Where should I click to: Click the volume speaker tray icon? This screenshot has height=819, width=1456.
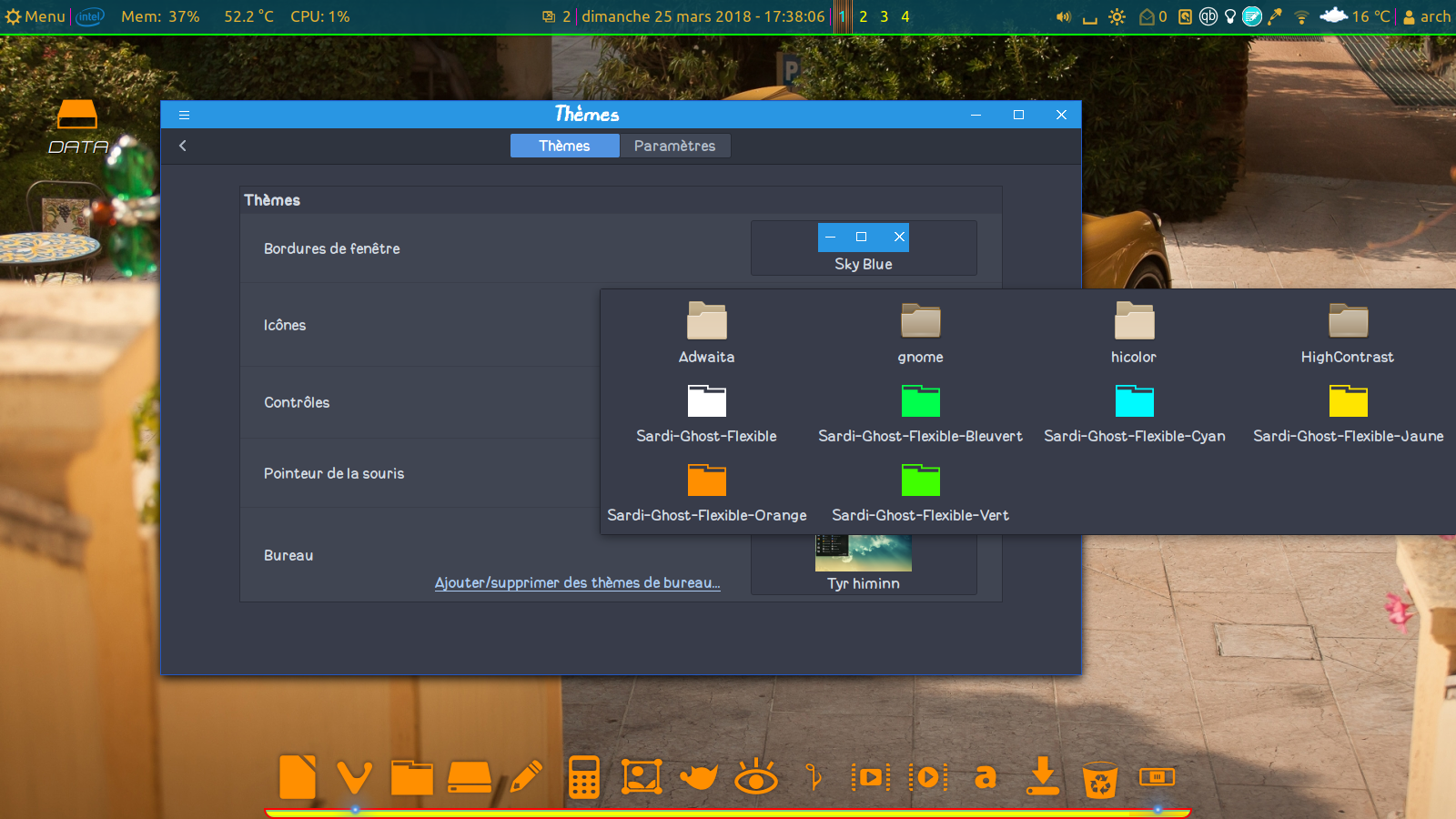pyautogui.click(x=1063, y=16)
